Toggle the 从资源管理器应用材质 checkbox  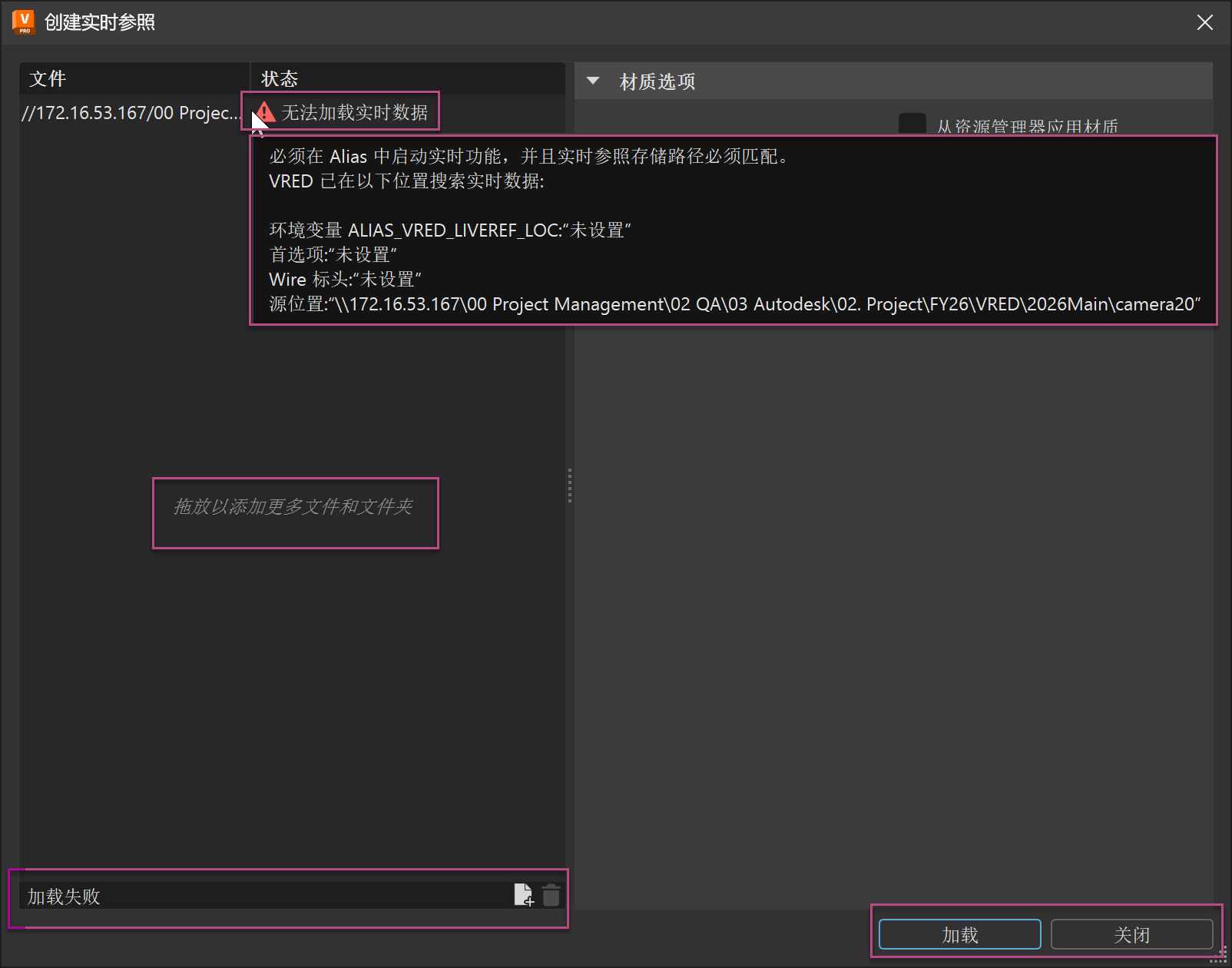[912, 124]
